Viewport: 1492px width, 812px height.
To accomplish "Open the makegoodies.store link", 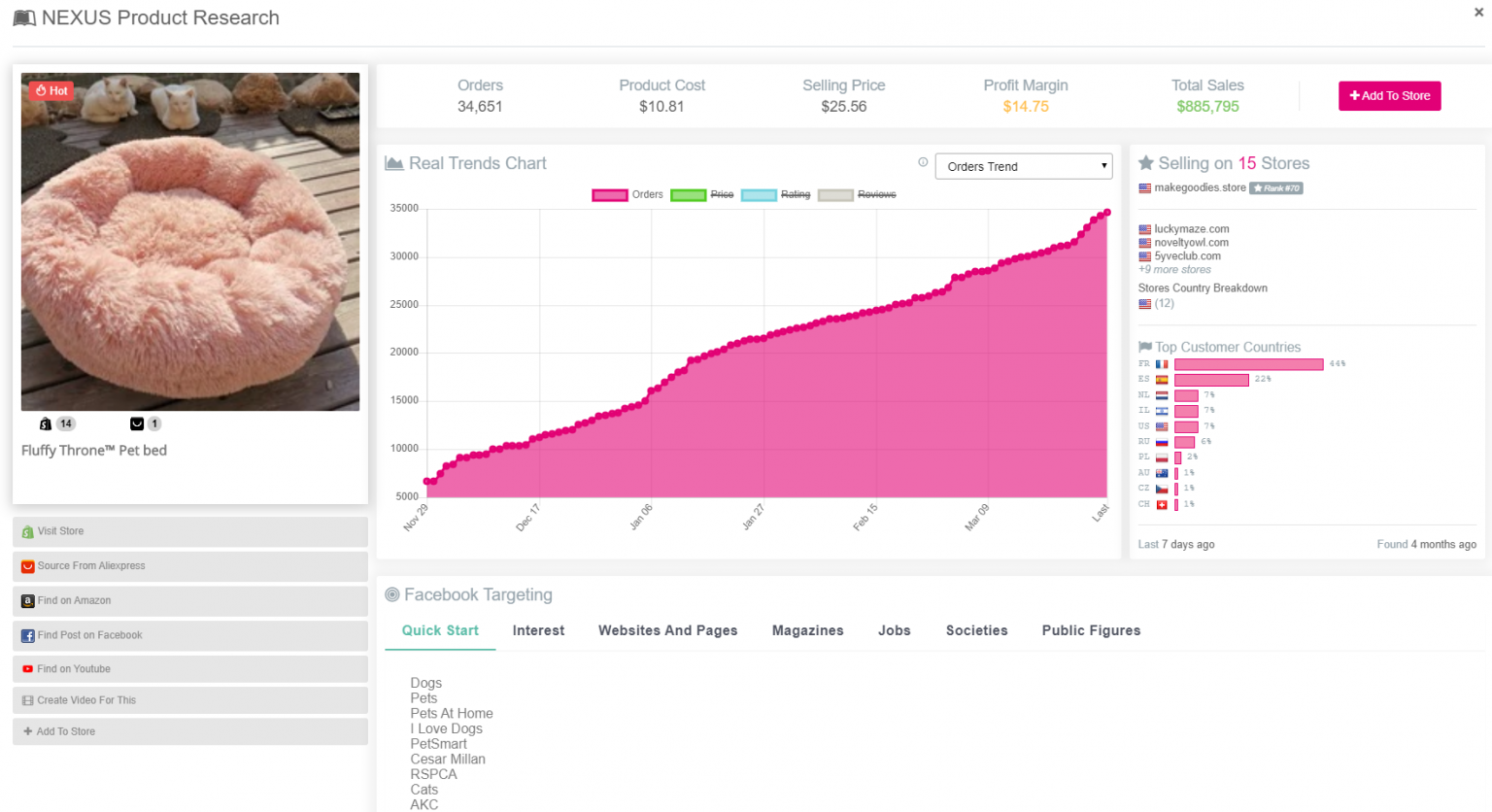I will coord(1200,187).
